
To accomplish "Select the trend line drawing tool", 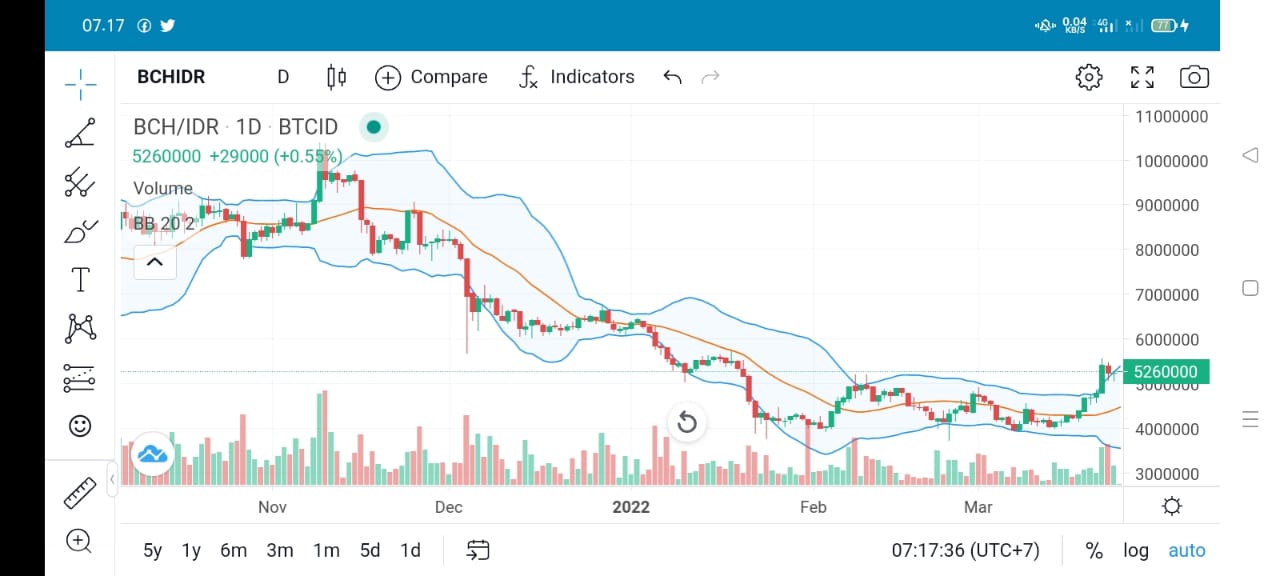I will point(80,133).
